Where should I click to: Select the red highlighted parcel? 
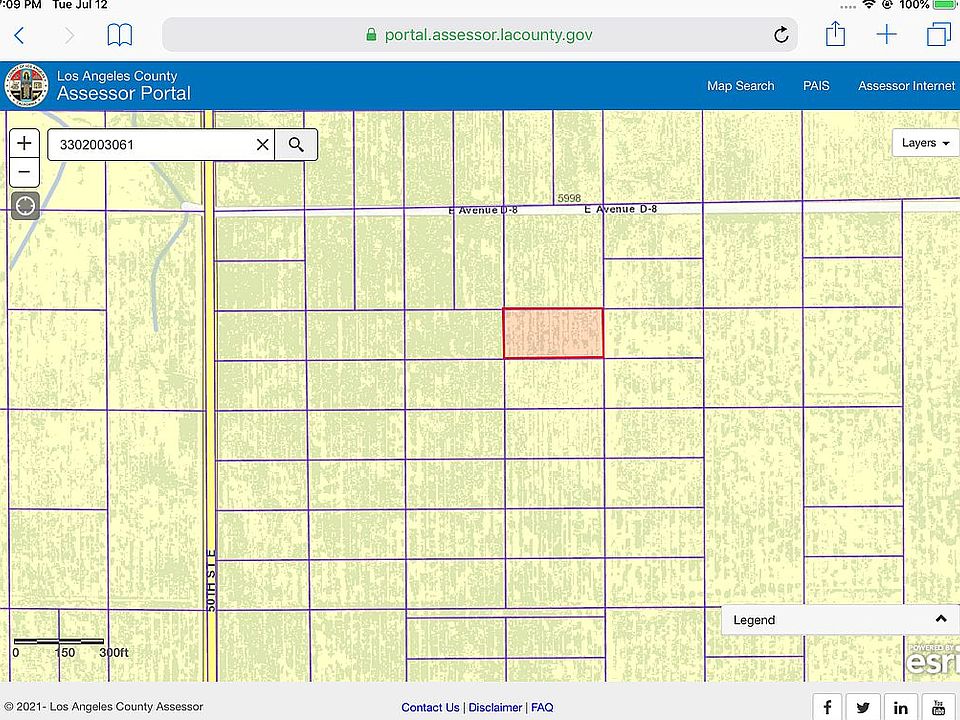click(x=553, y=333)
